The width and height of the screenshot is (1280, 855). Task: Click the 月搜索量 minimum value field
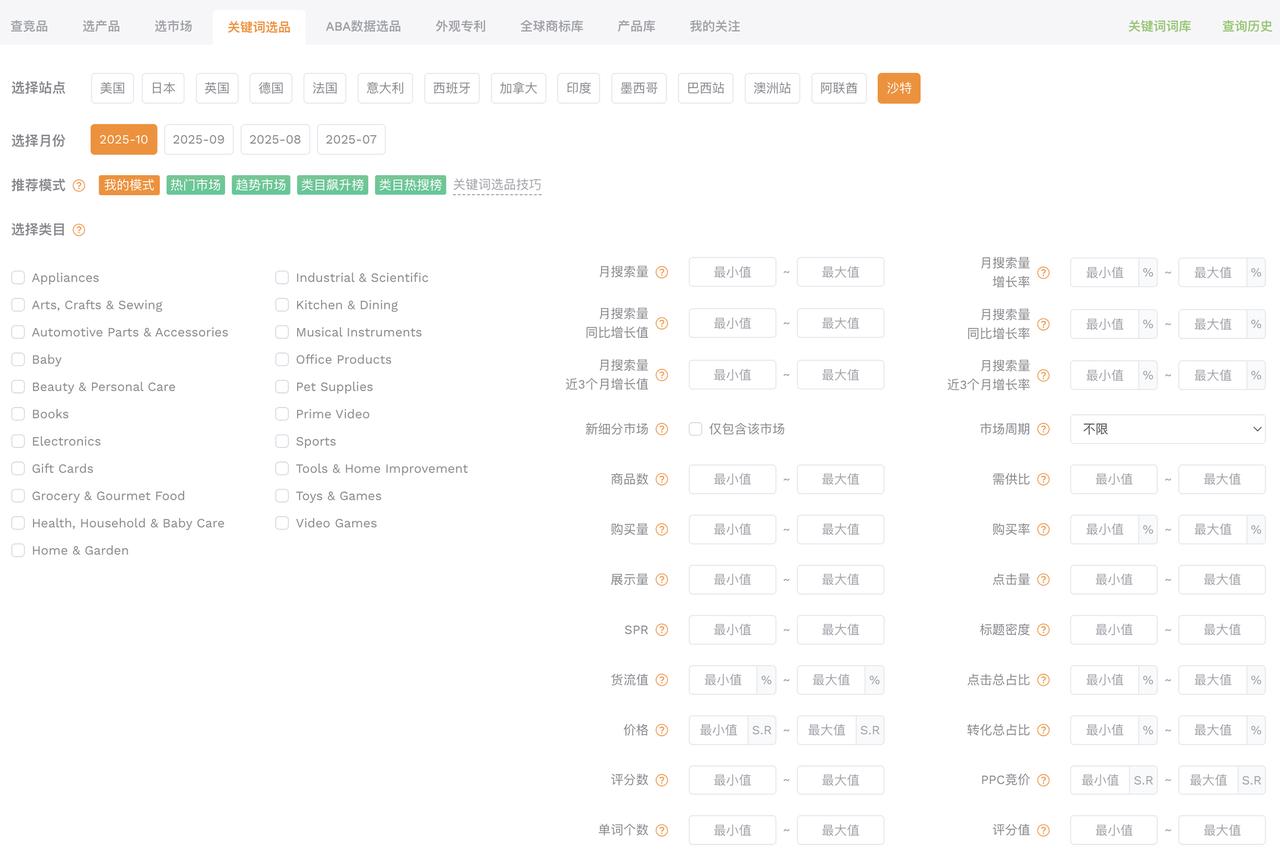click(x=732, y=272)
